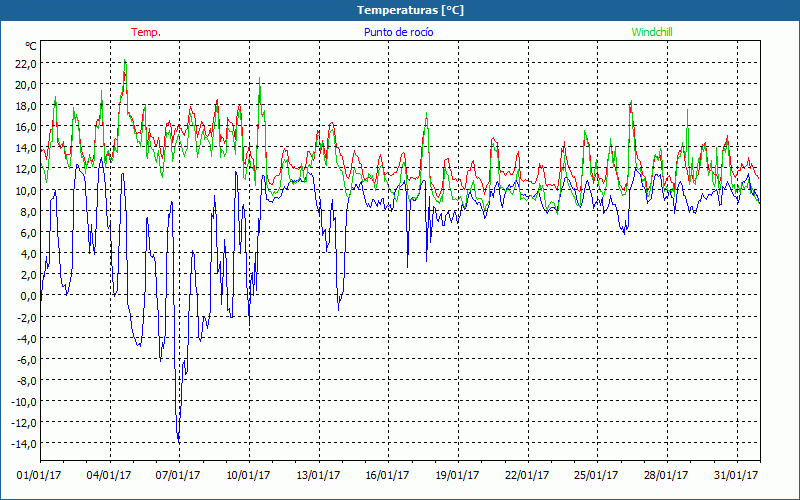Screen dimensions: 800x500
Task: Click the 22,0 y-axis value
Action: (x=26, y=64)
